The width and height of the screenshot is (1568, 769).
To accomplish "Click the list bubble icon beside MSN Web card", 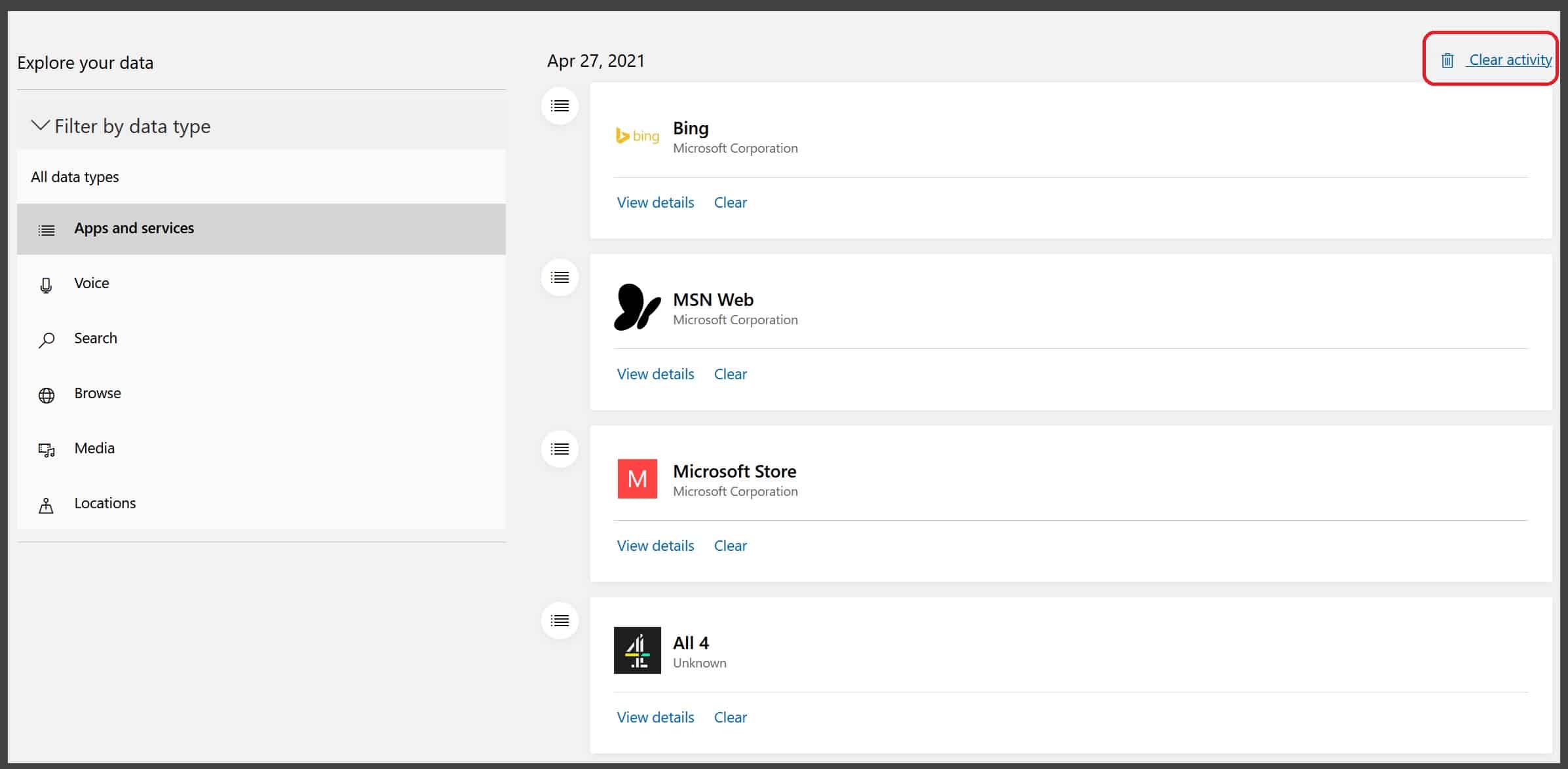I will coord(560,277).
